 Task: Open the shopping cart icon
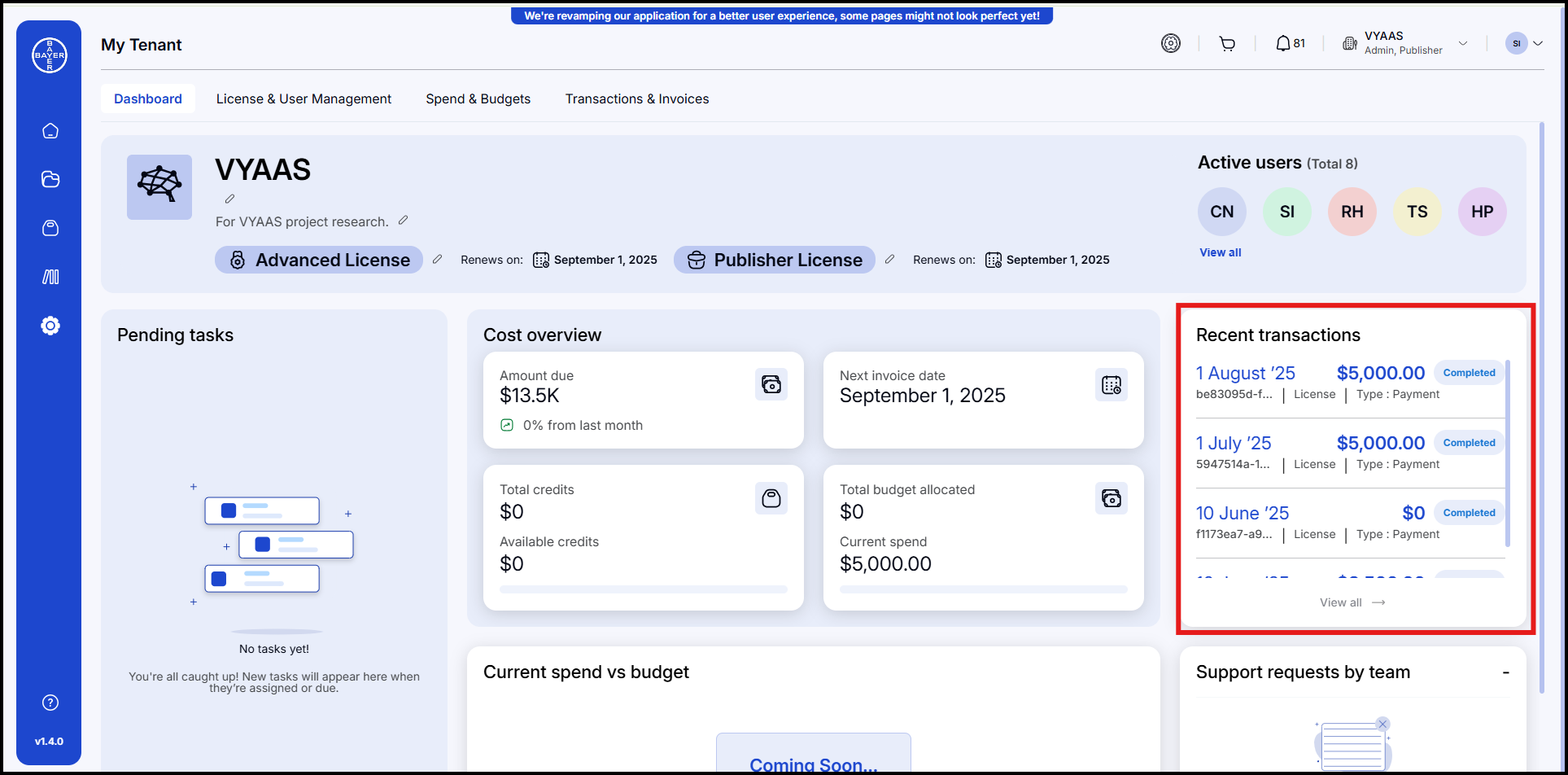pos(1227,44)
